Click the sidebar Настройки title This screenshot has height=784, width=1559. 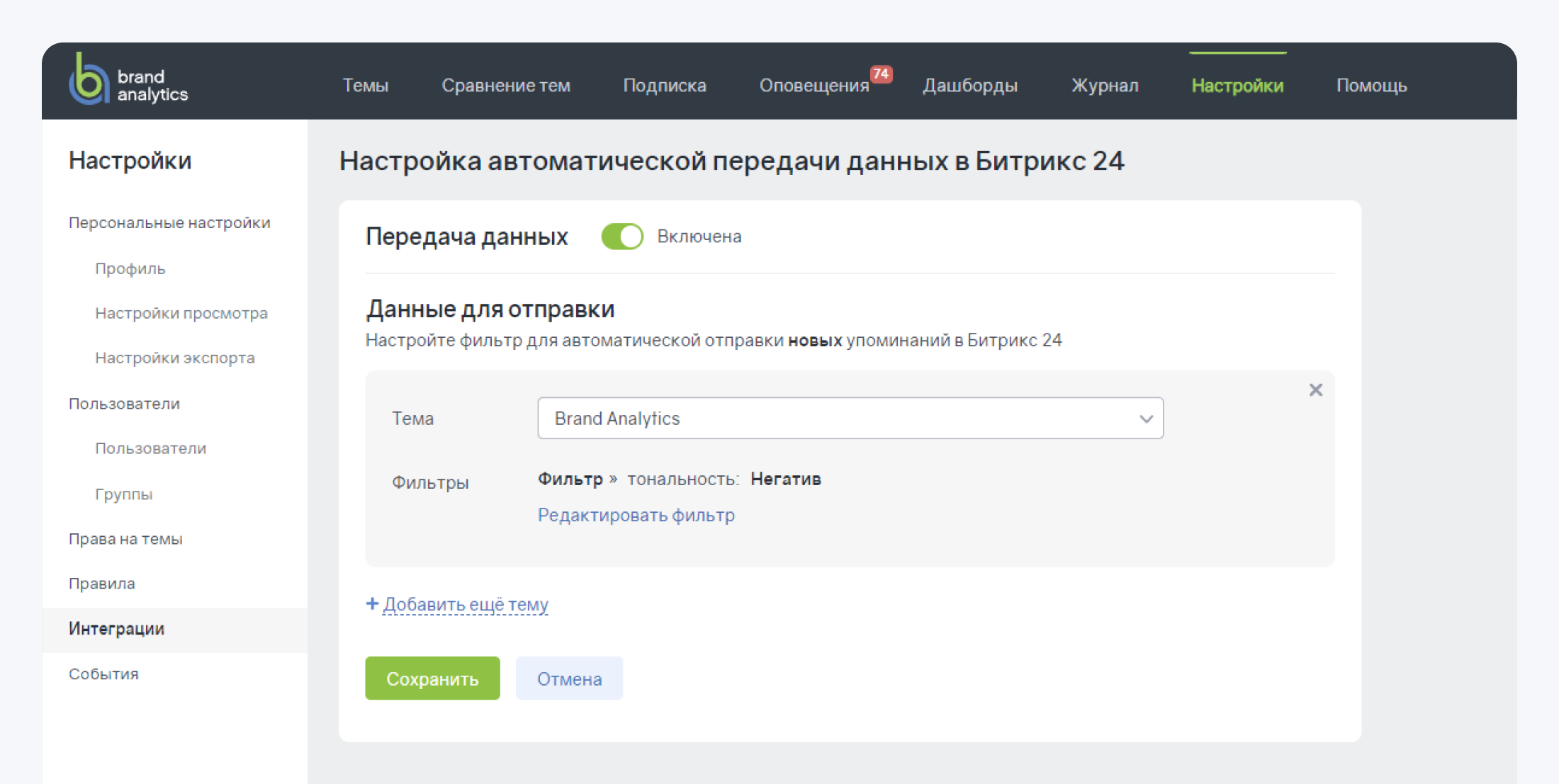[x=130, y=161]
